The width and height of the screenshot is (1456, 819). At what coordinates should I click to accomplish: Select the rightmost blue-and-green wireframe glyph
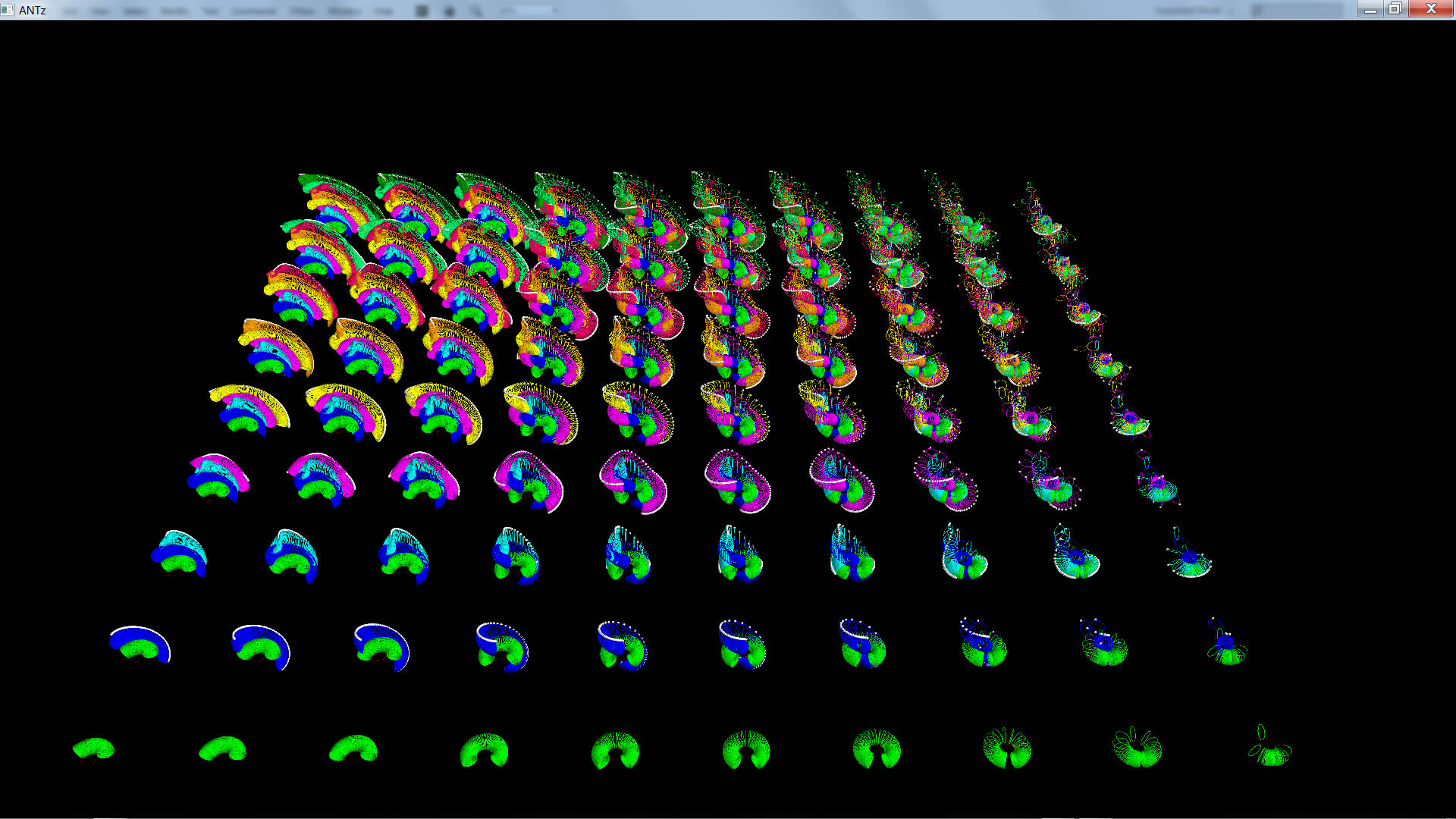(1226, 645)
